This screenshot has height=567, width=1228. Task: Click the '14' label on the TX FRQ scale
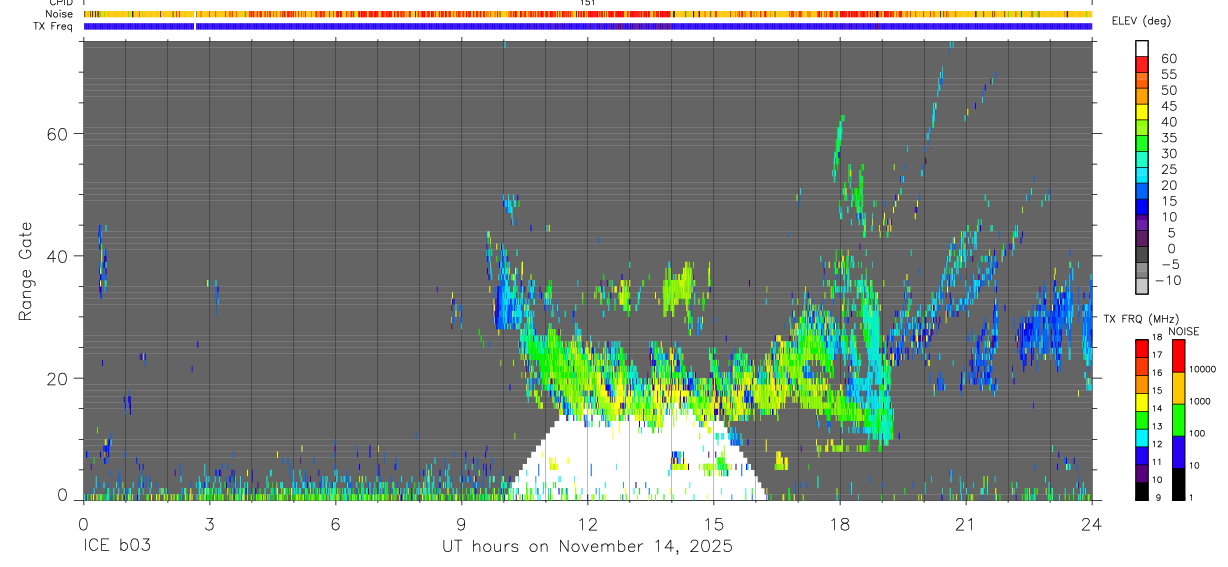(x=1158, y=409)
